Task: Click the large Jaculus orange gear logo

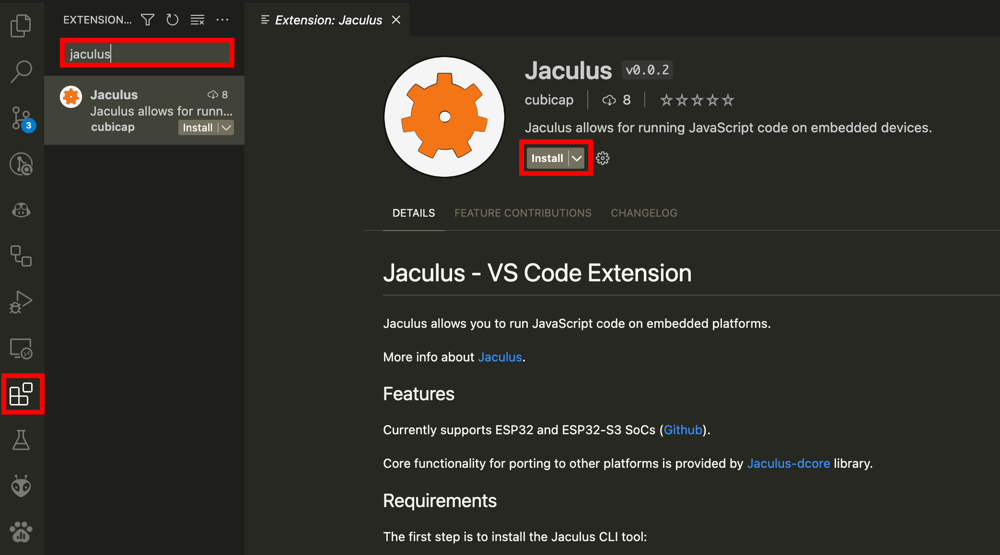Action: 445,117
